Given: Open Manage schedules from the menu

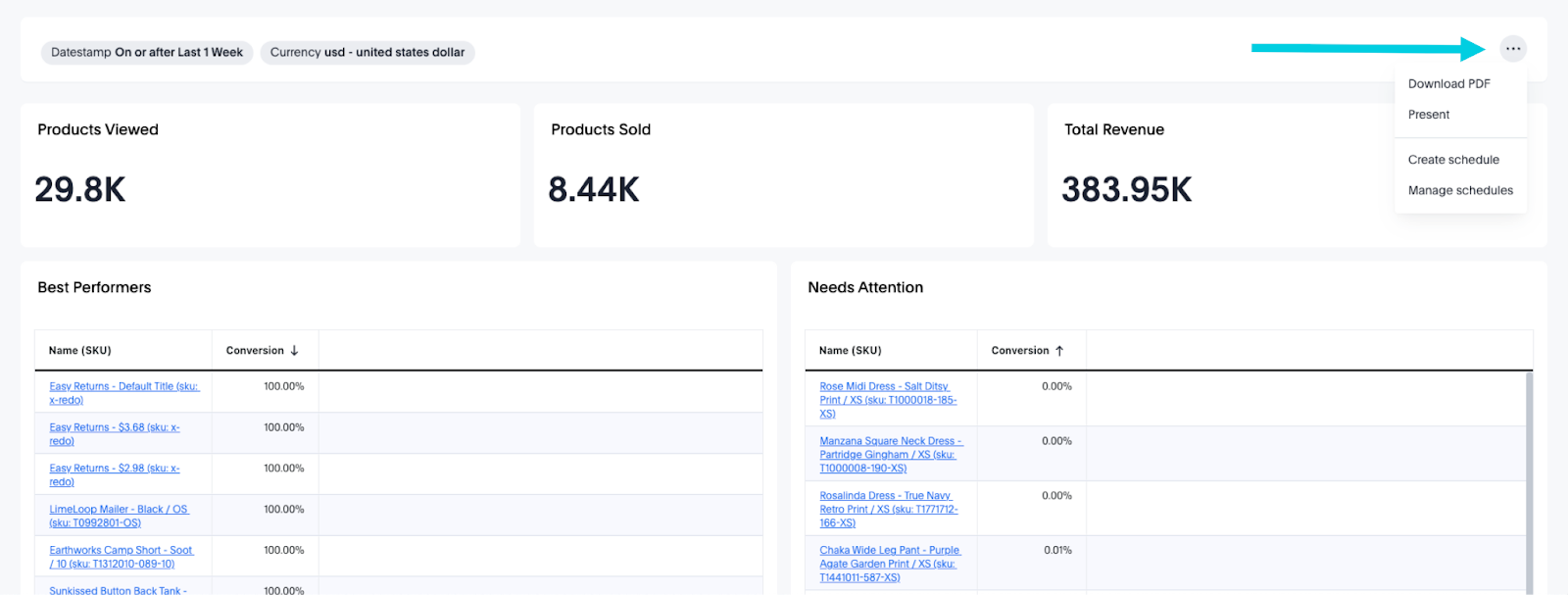Looking at the screenshot, I should coord(1459,190).
